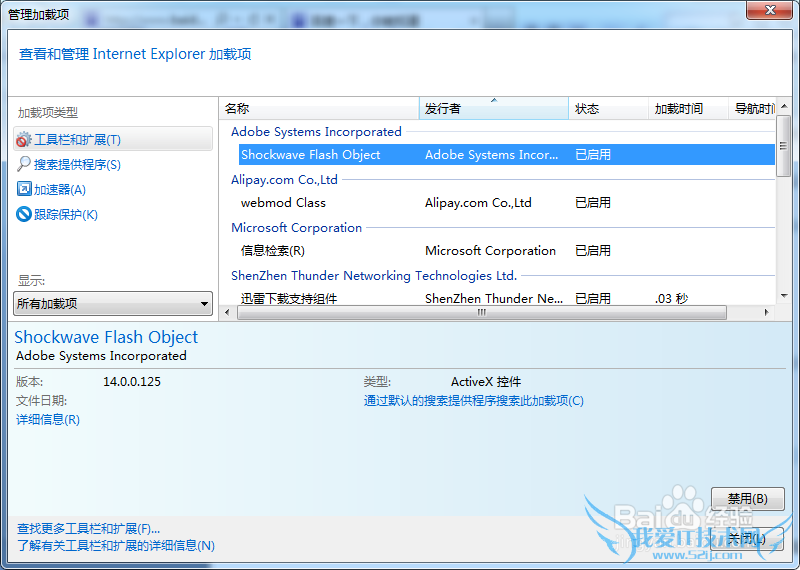Screen dimensions: 800x570
Task: Sort by the 名称 column header
Action: [319, 108]
